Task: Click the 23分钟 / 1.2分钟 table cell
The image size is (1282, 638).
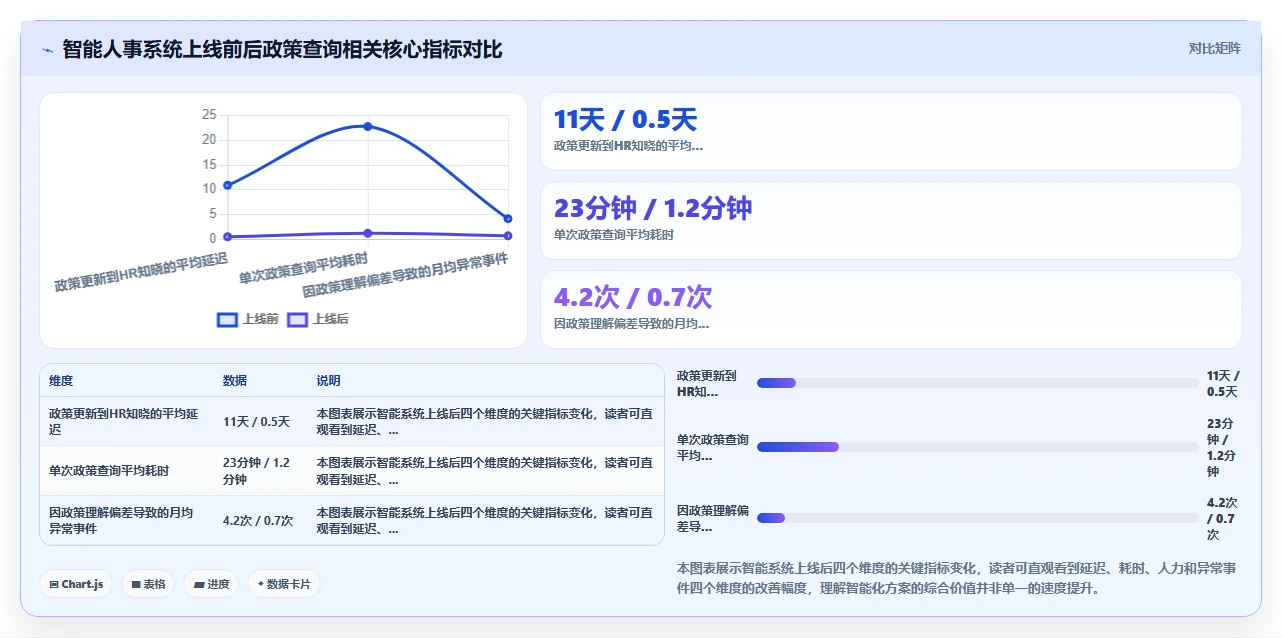Action: [261, 471]
